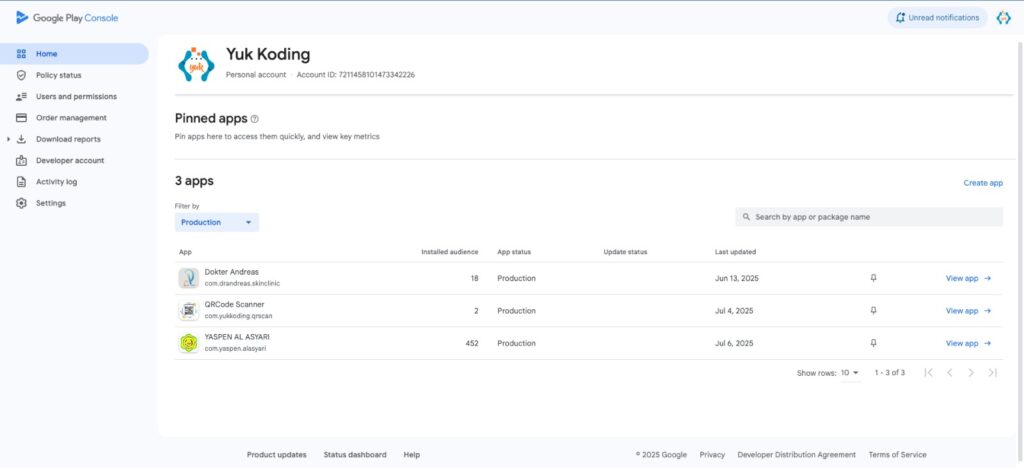
Task: Click the Pinned apps help icon
Action: click(255, 119)
